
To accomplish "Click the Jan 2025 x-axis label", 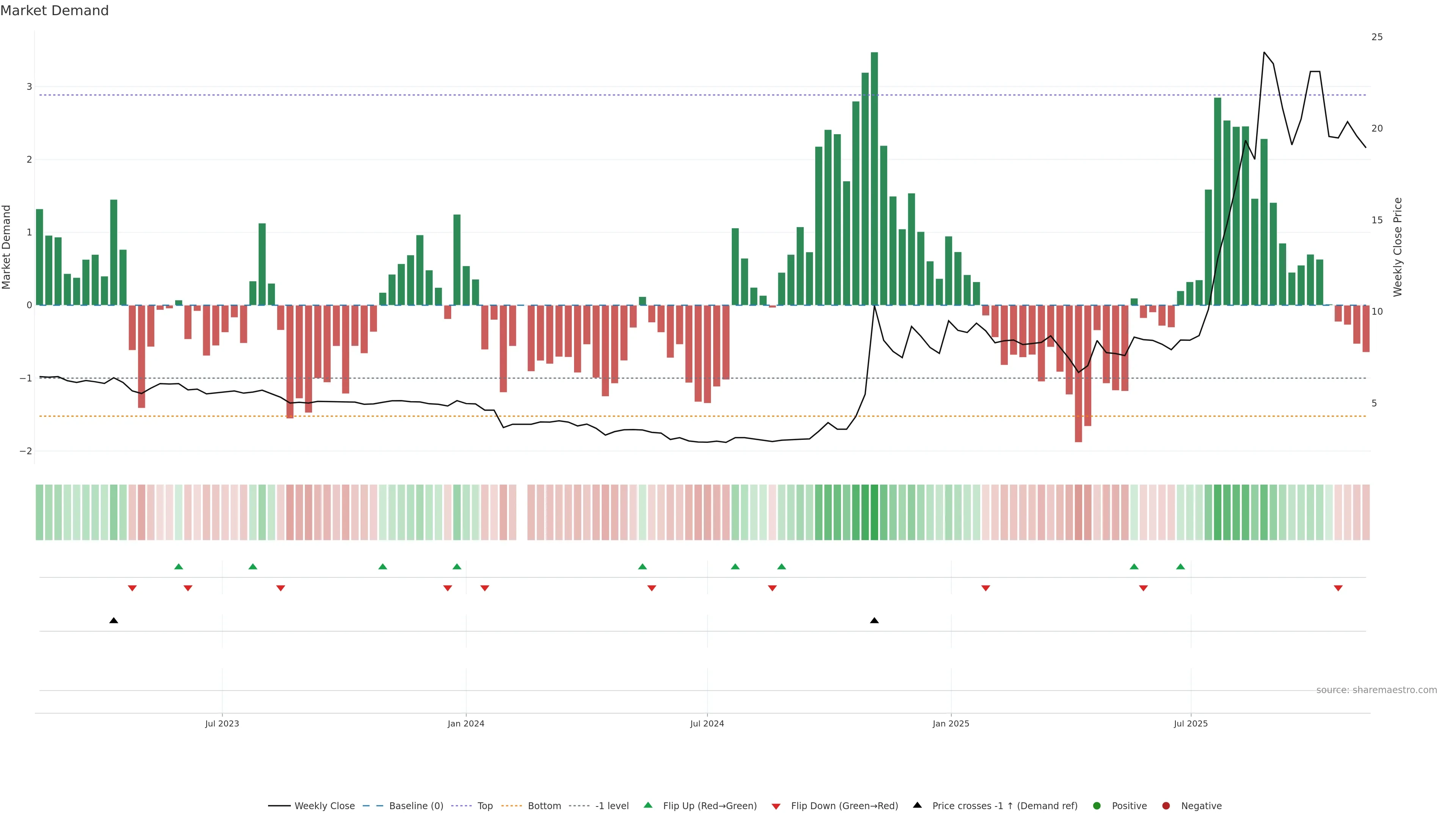I will pyautogui.click(x=951, y=723).
